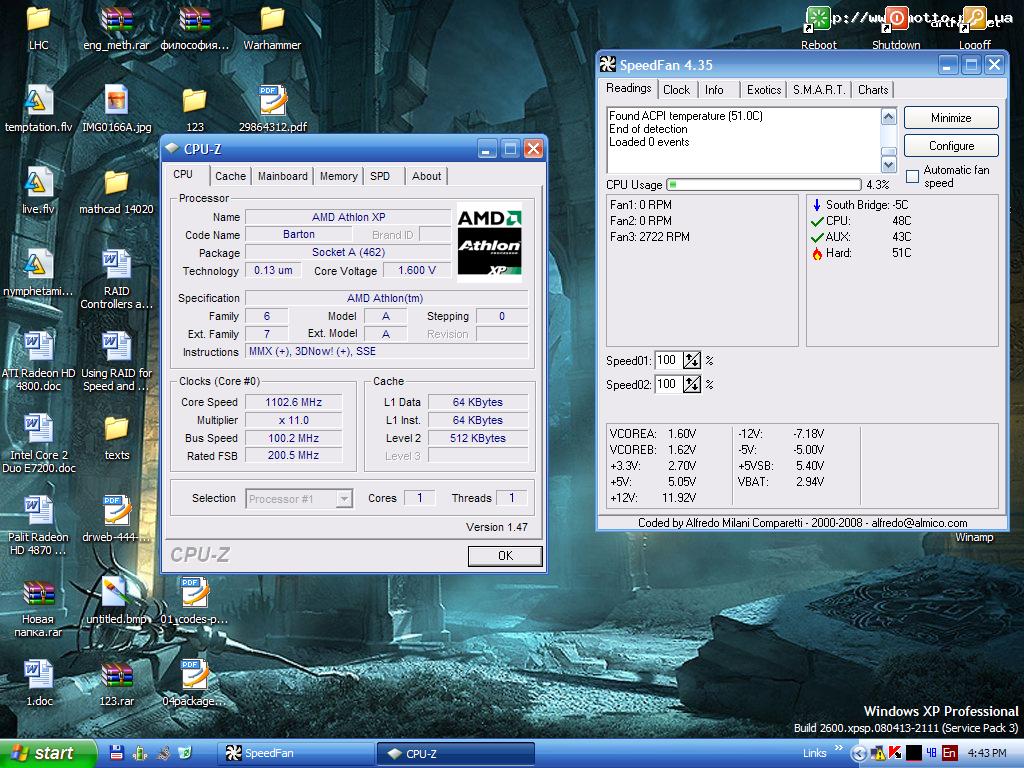Open Winamp from the quick launch bar
This screenshot has width=1024, height=768.
pos(162,753)
